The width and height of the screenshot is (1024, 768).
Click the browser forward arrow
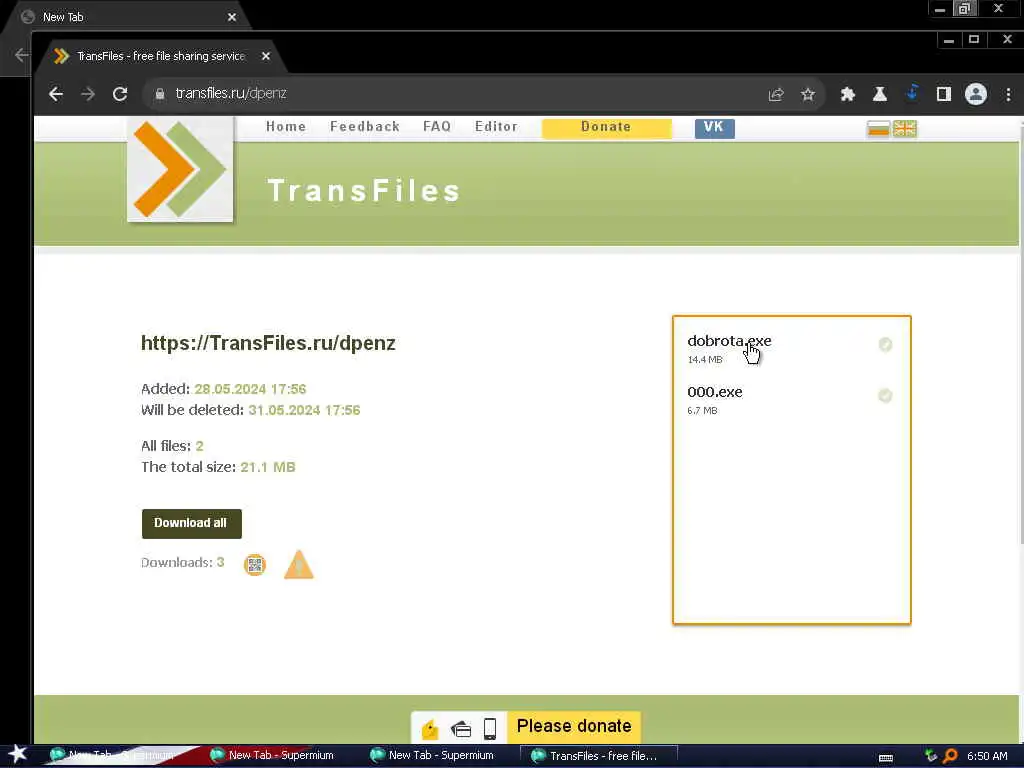pos(88,94)
